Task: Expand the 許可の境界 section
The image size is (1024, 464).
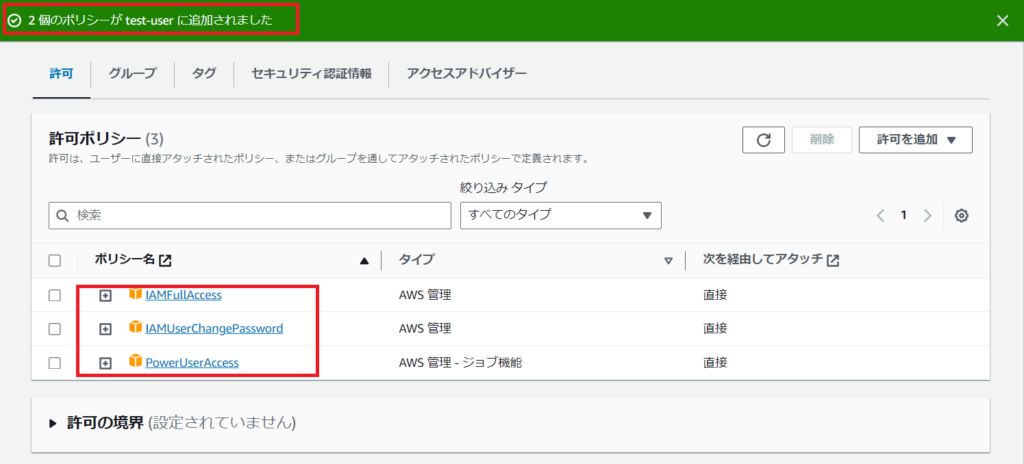Action: pos(53,423)
